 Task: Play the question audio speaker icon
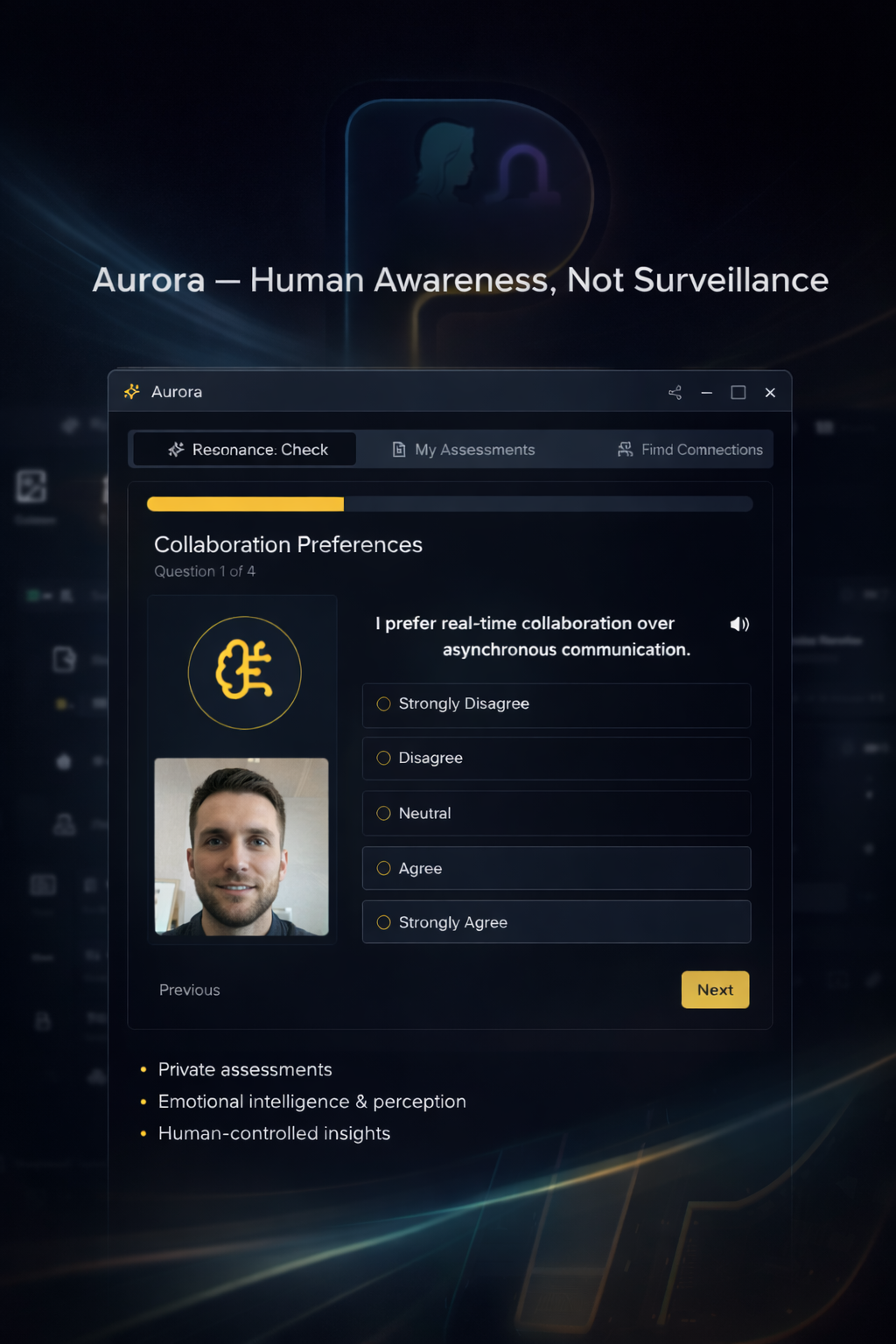click(x=739, y=624)
